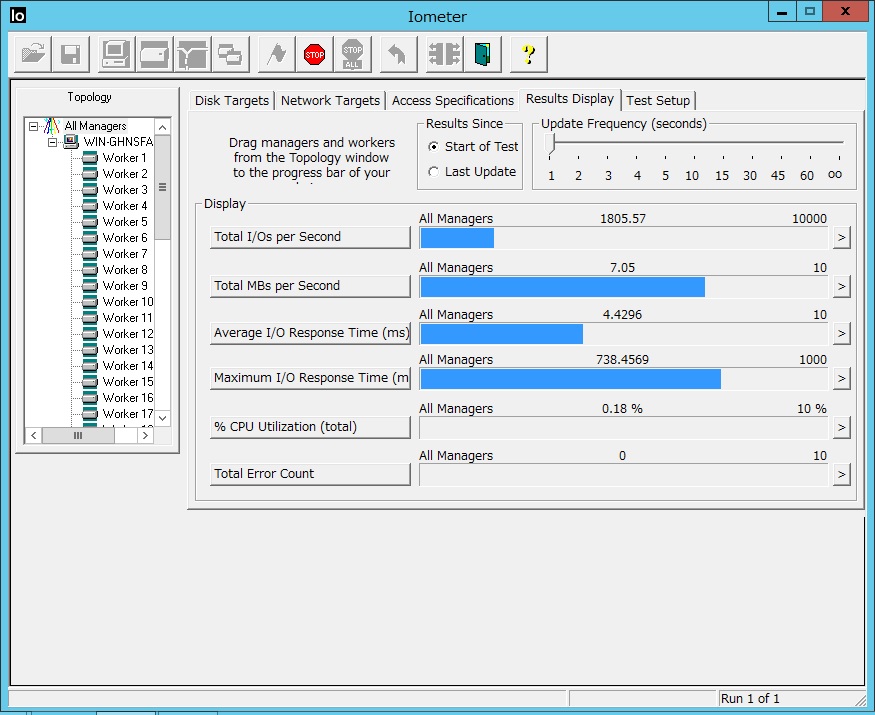The height and width of the screenshot is (715, 875).
Task: Click the Start Tests green flag icon
Action: (x=277, y=54)
